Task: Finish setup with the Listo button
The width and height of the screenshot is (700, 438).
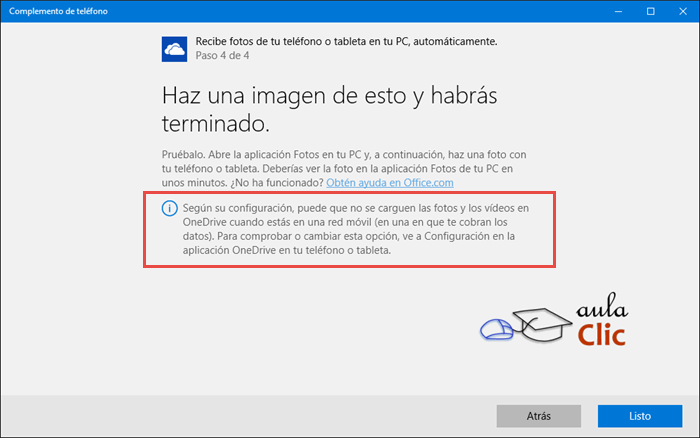Action: [640, 415]
